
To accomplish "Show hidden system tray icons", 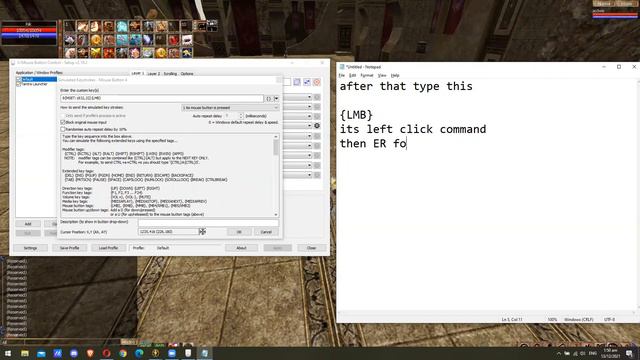I will click(558, 353).
